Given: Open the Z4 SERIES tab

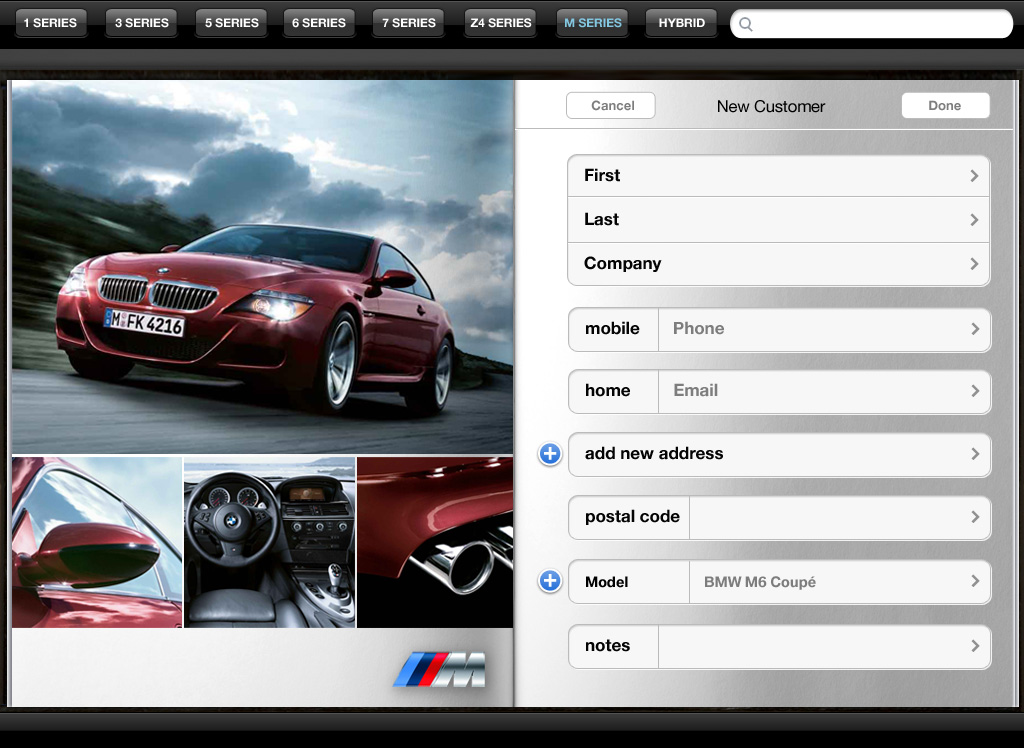Looking at the screenshot, I should click(500, 23).
